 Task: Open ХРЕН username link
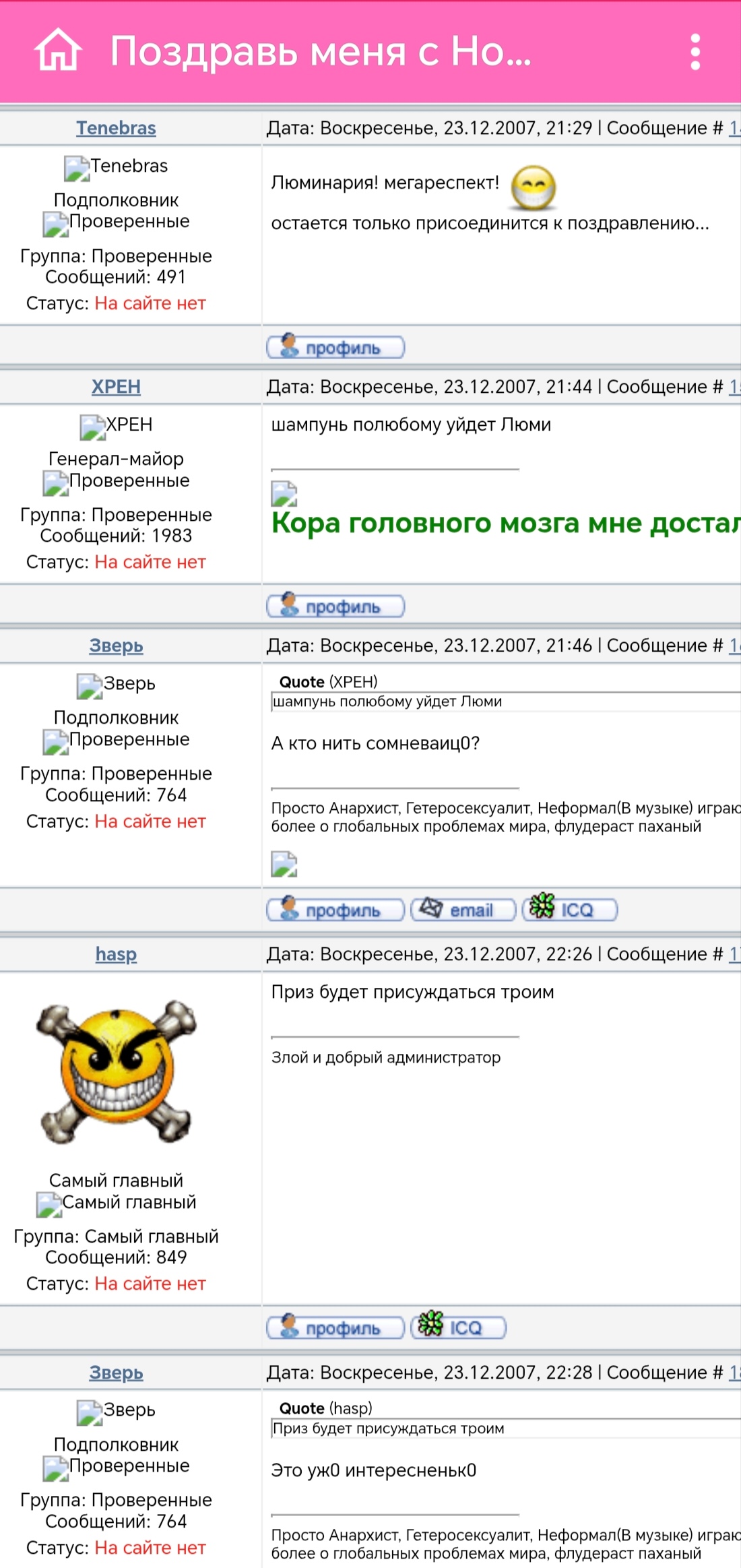[116, 387]
